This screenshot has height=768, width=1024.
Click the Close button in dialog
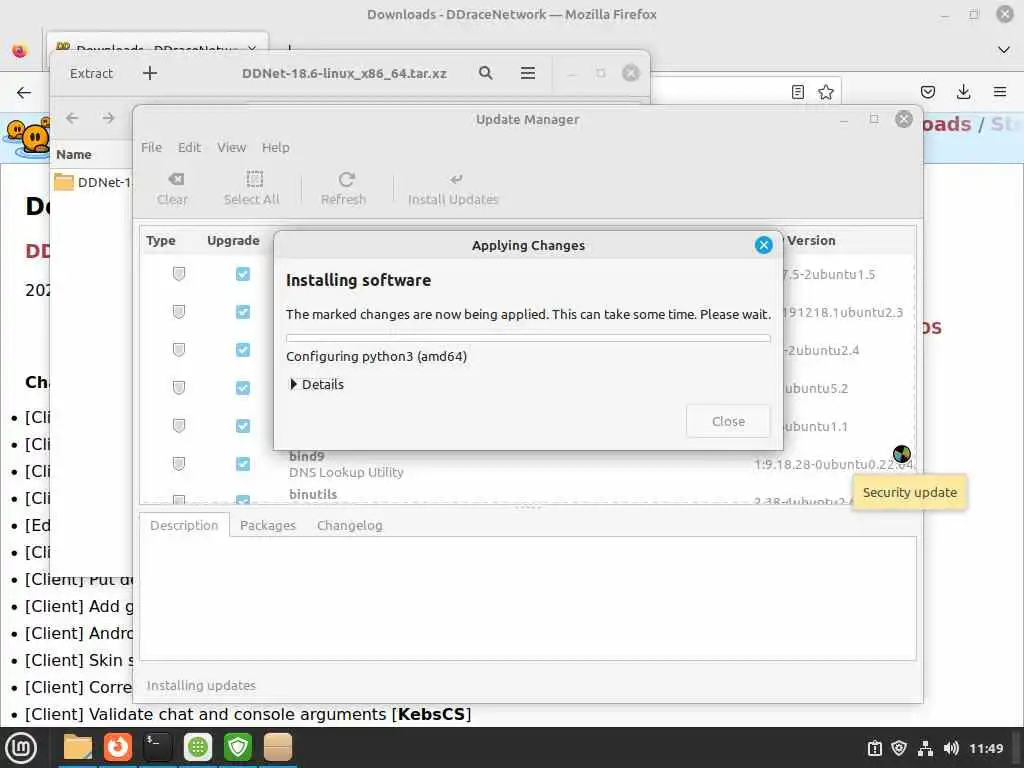(728, 421)
